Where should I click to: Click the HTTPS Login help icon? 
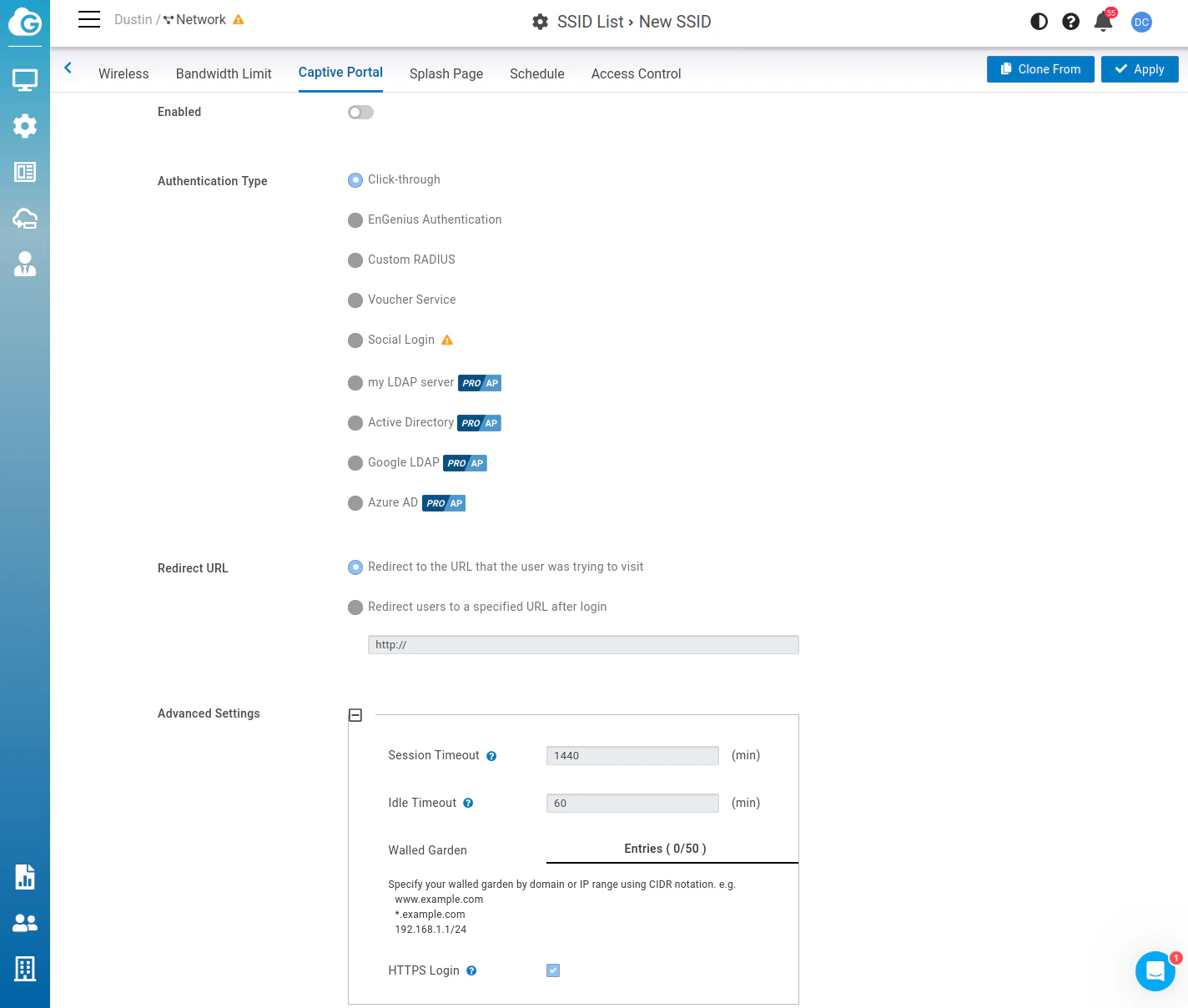tap(471, 970)
